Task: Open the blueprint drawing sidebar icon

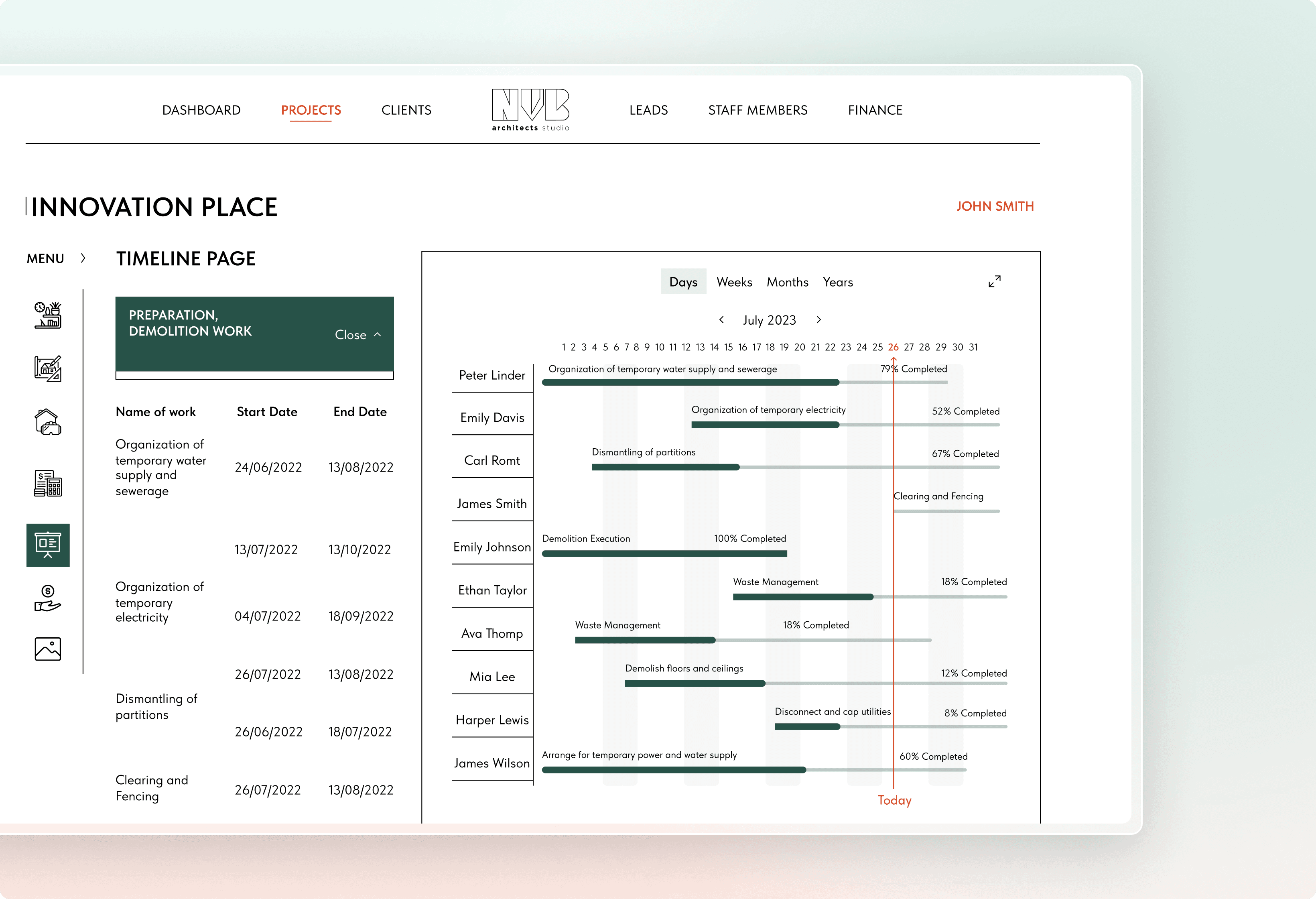Action: click(48, 368)
